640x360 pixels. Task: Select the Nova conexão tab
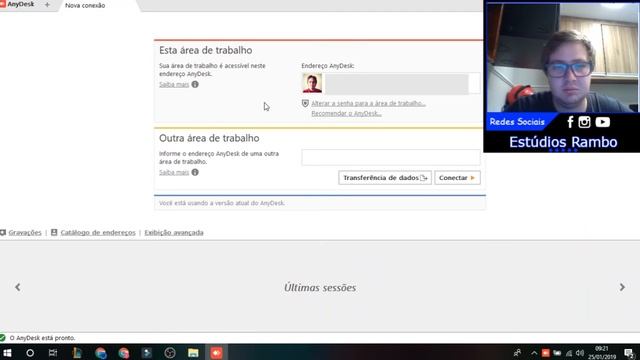click(x=85, y=6)
